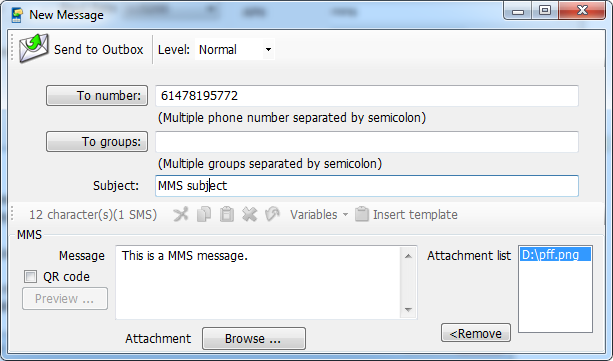
Task: Click the Cut scissors icon in toolbar
Action: pos(181,214)
